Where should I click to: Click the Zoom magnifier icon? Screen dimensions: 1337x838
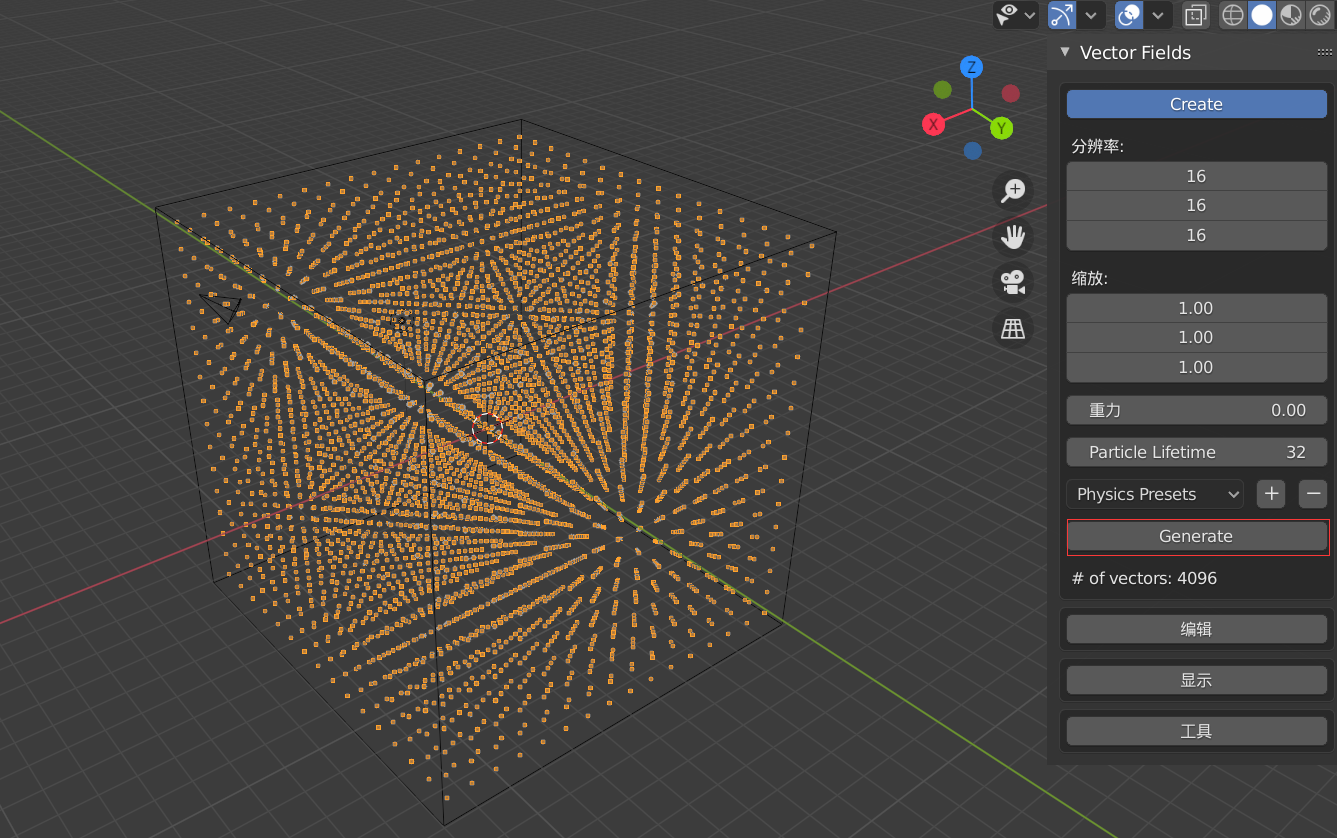[x=1012, y=190]
